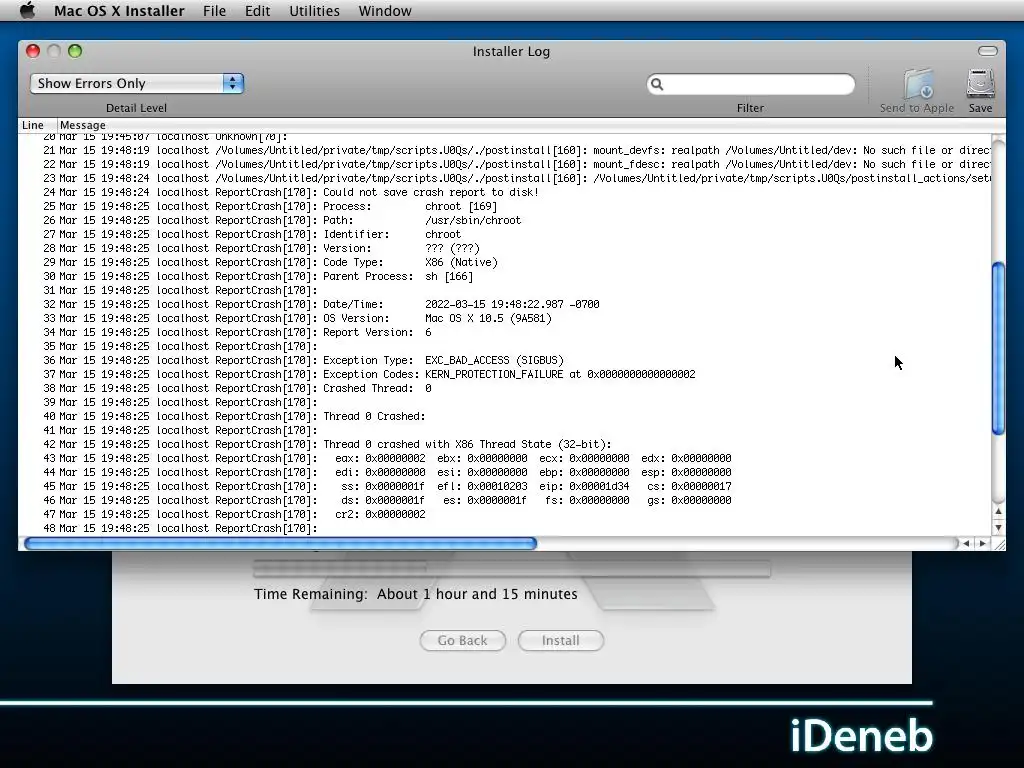This screenshot has width=1024, height=768.
Task: Select log line 21 mount_devfs realpath error
Action: (505, 150)
